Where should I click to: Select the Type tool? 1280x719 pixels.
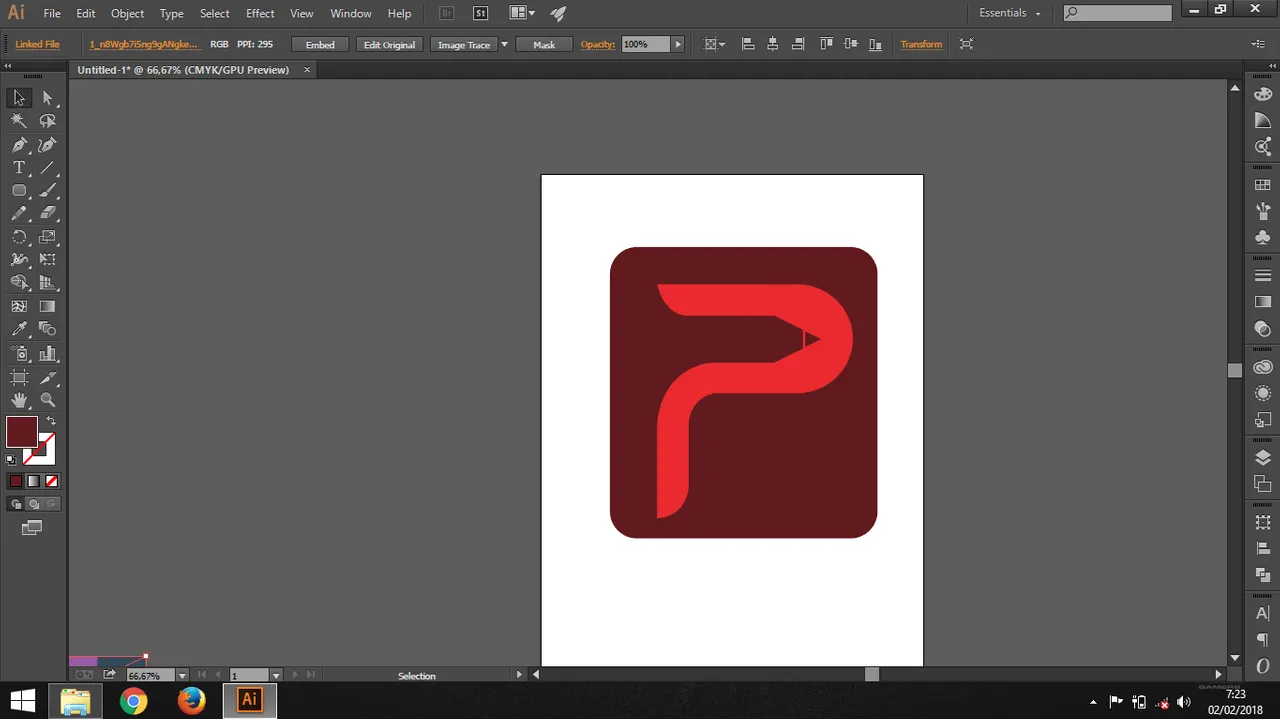19,168
